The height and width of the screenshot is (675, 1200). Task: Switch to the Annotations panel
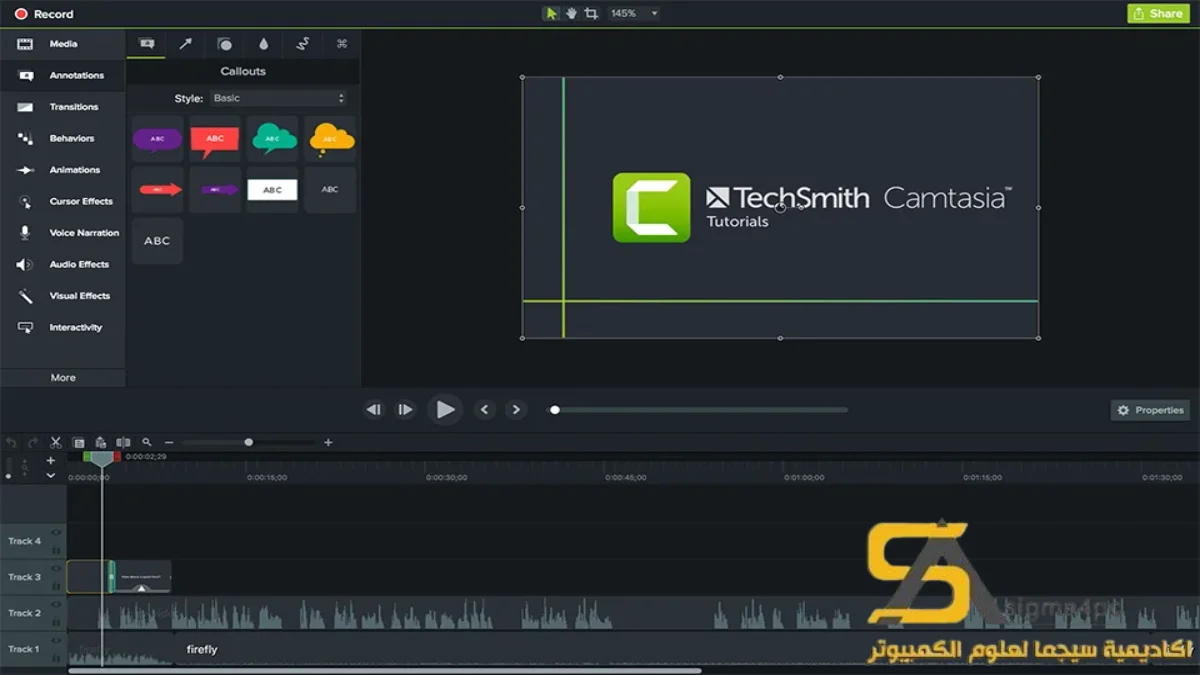click(x=62, y=75)
